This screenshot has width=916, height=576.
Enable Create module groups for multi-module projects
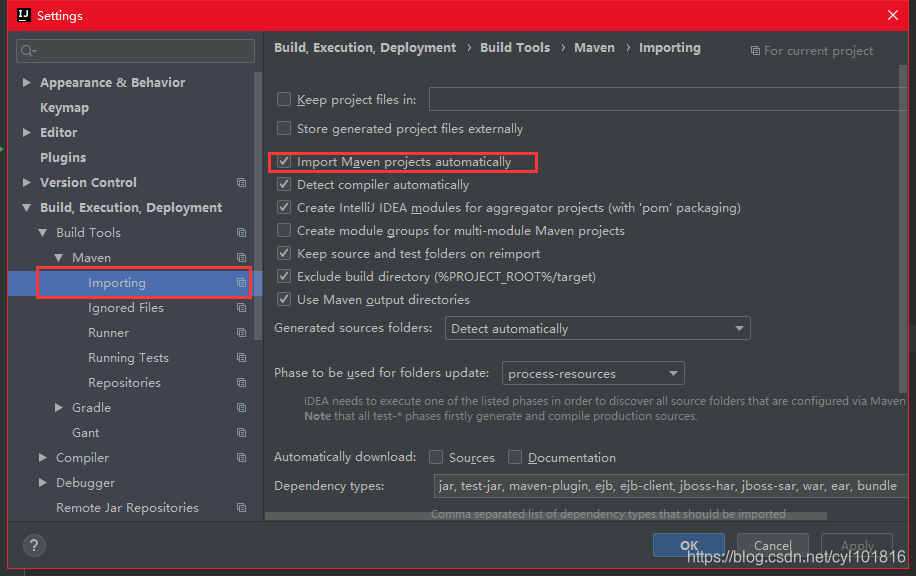click(284, 230)
